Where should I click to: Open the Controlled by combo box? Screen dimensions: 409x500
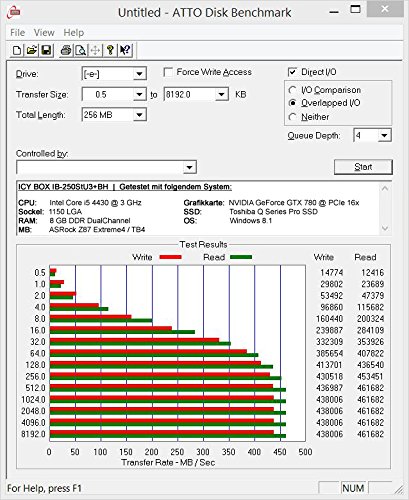(x=106, y=167)
